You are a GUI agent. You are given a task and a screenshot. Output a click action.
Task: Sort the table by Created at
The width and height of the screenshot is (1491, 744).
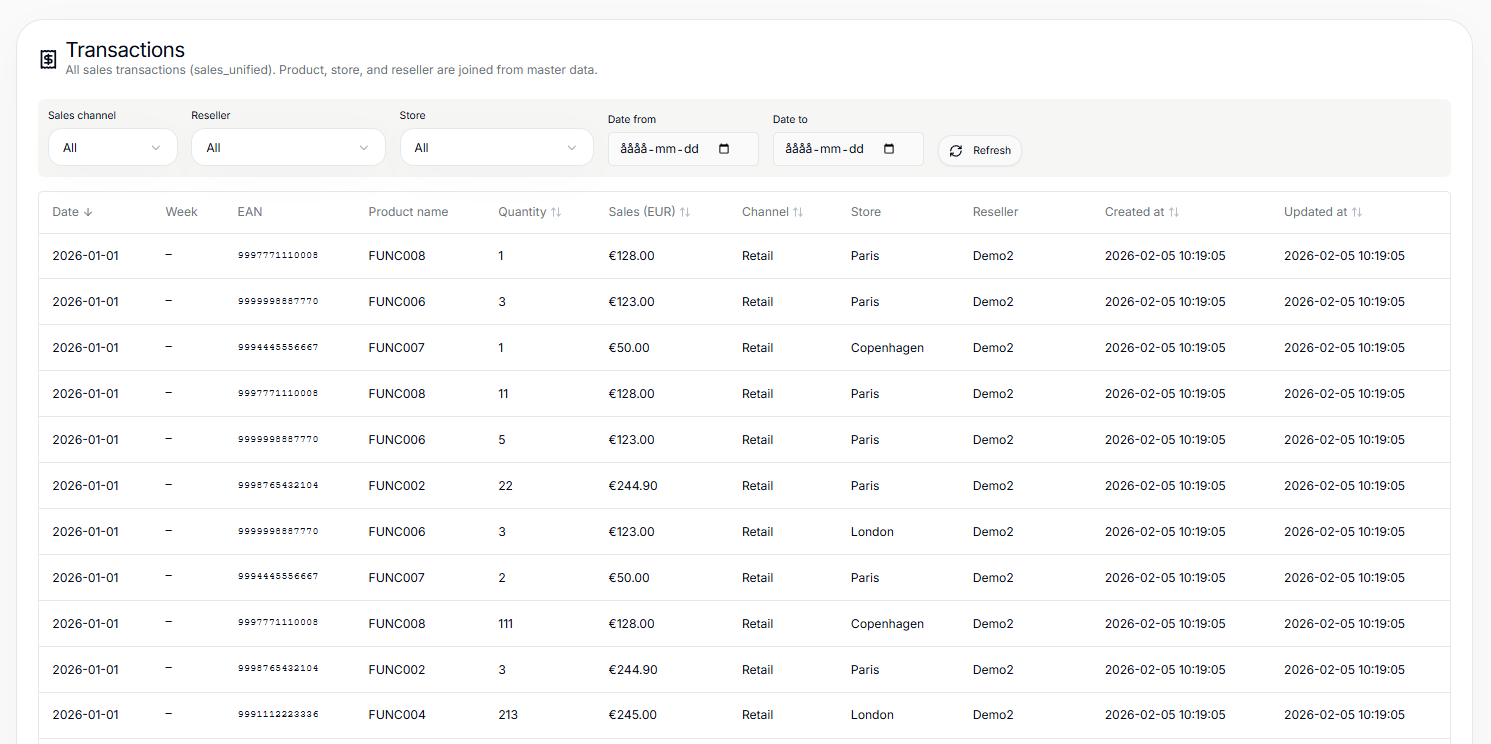(1174, 211)
